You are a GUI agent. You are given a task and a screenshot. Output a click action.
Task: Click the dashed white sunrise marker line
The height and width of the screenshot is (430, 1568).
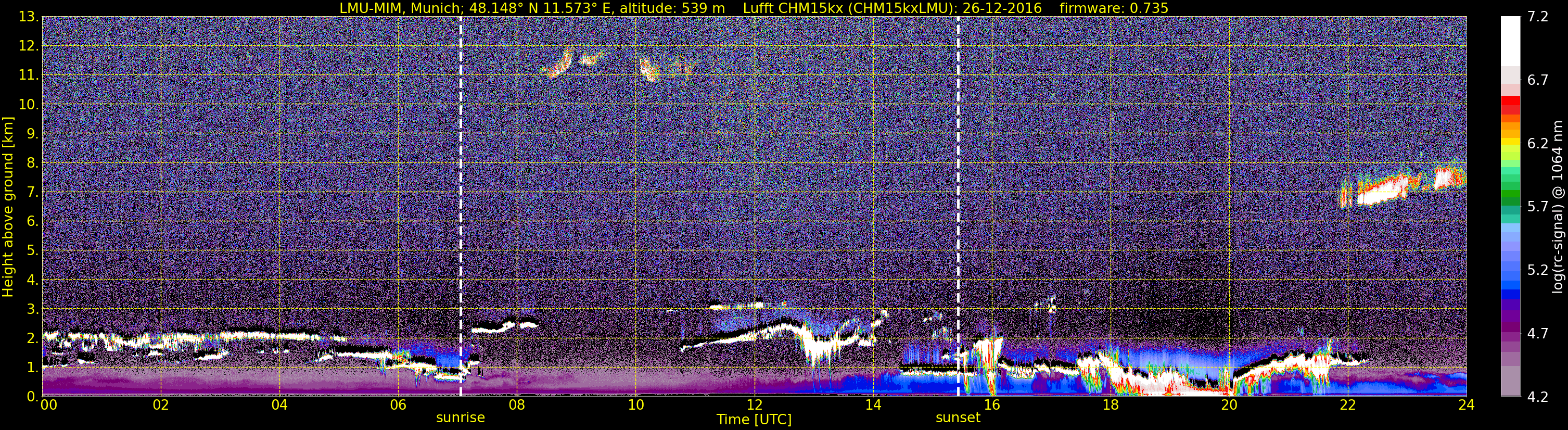461,207
